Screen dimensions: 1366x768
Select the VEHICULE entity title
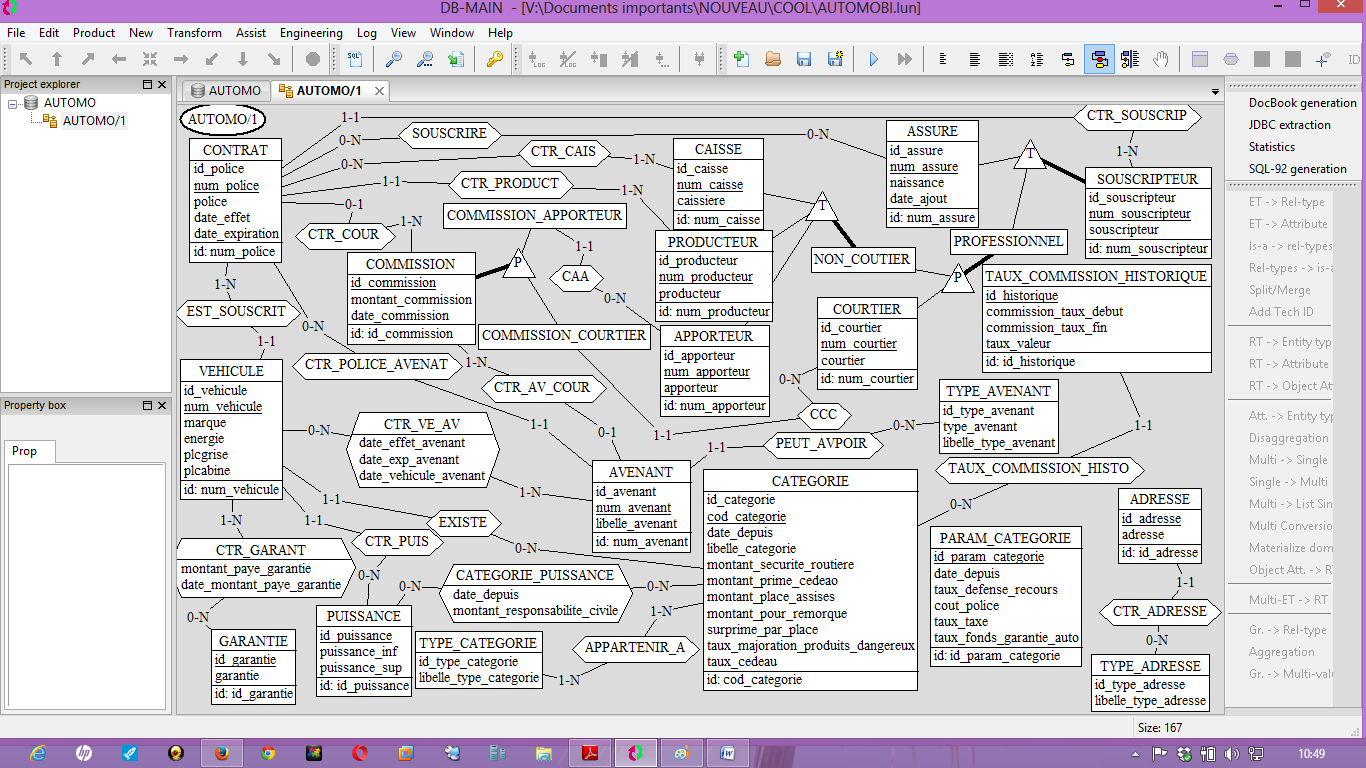point(231,371)
